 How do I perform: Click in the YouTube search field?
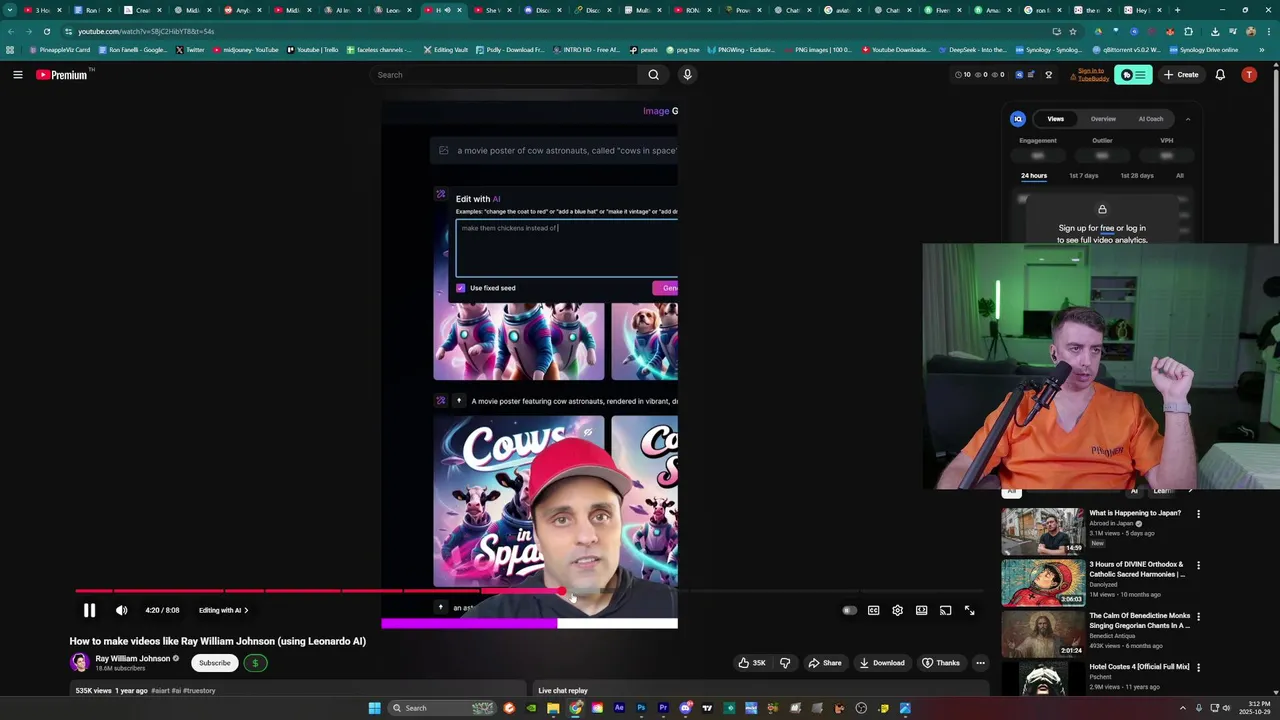click(504, 74)
